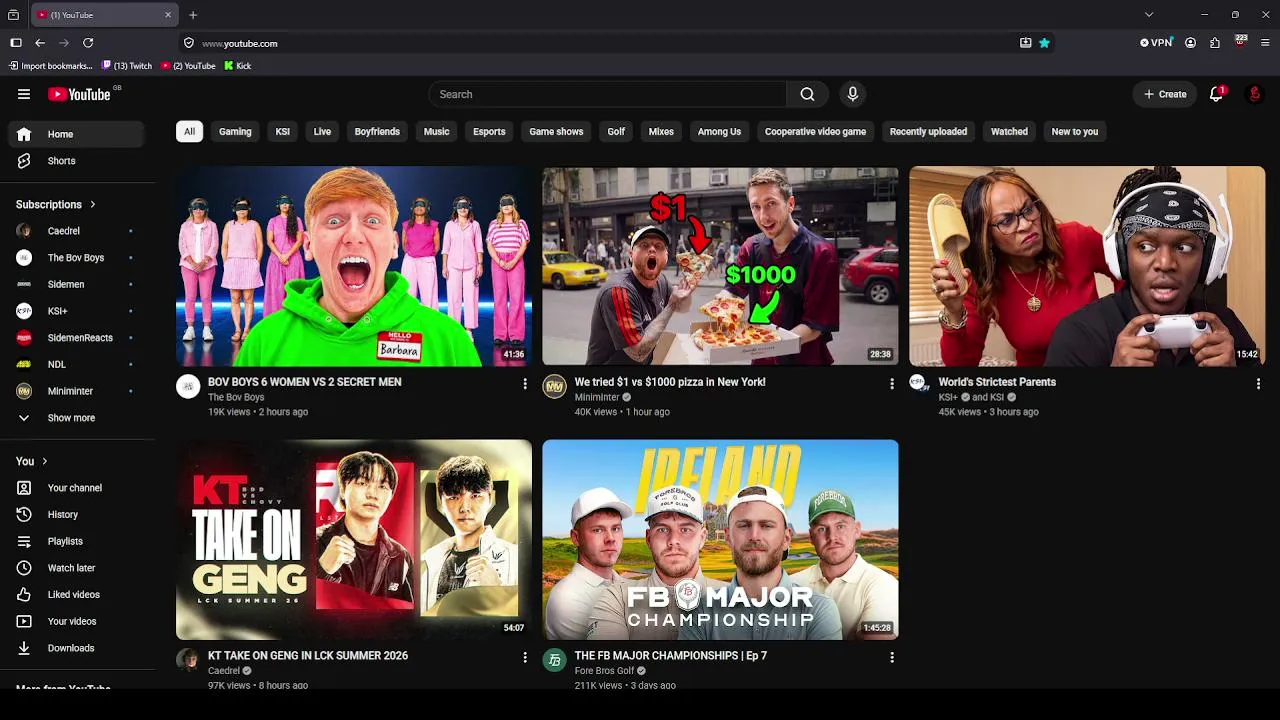Select the Recently uploaded chip

928,131
